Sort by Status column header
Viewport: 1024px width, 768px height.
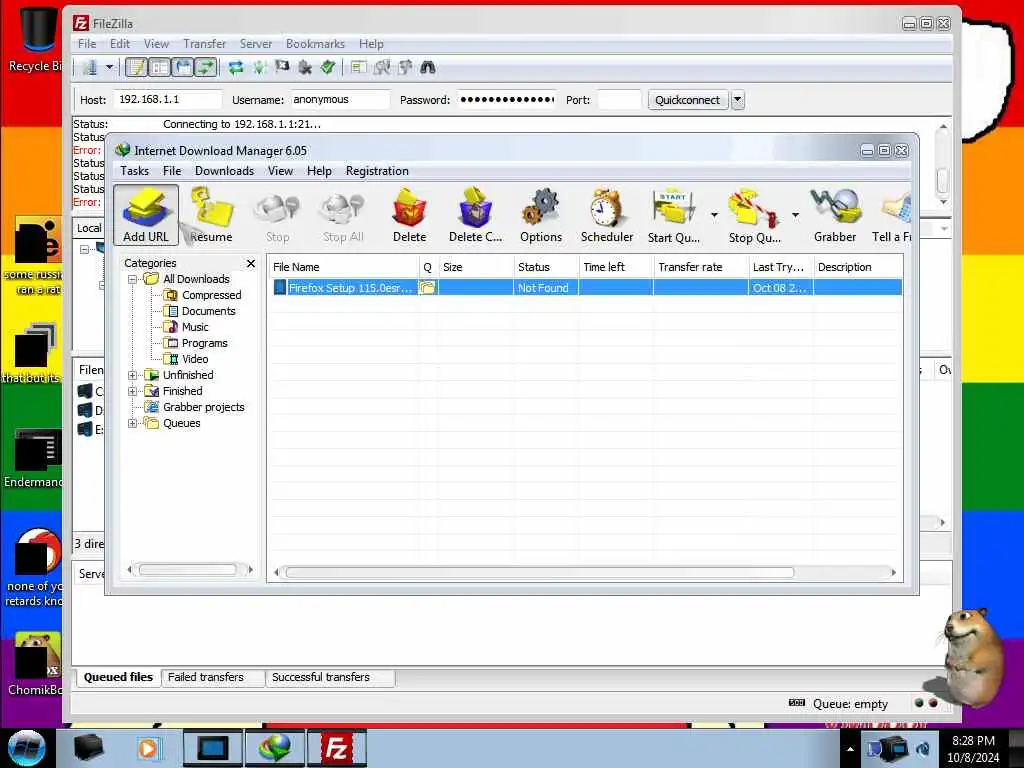(546, 267)
